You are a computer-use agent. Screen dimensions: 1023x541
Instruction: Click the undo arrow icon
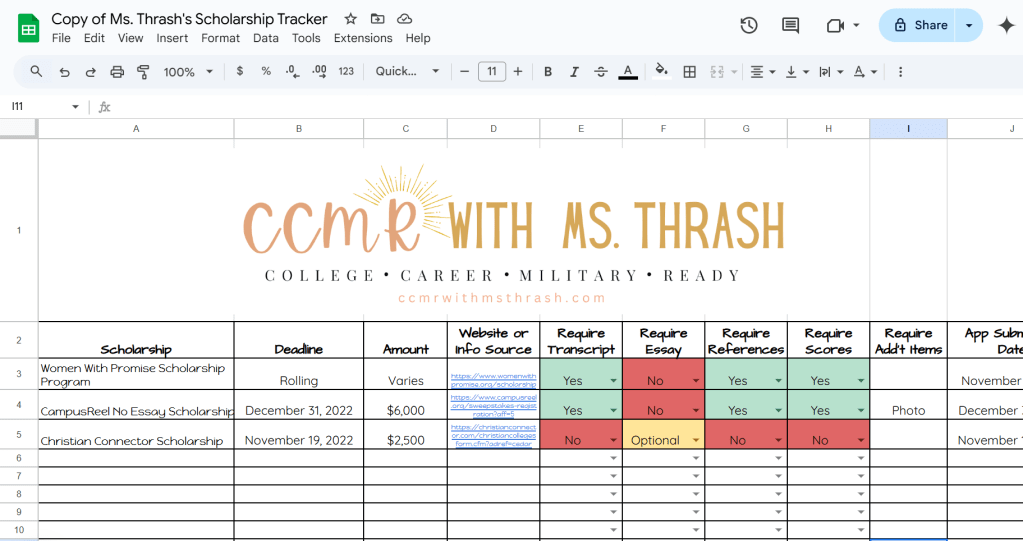64,72
